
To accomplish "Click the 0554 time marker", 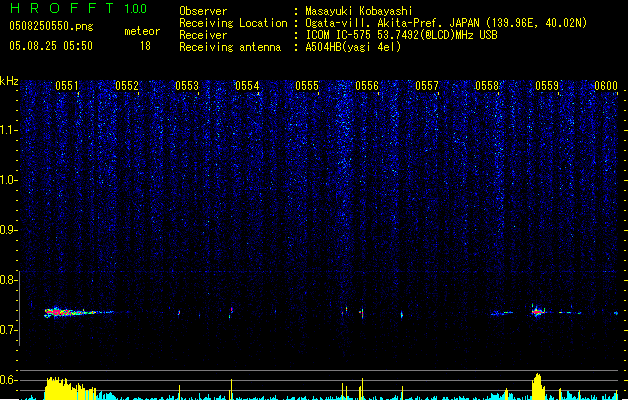I will click(x=247, y=86).
